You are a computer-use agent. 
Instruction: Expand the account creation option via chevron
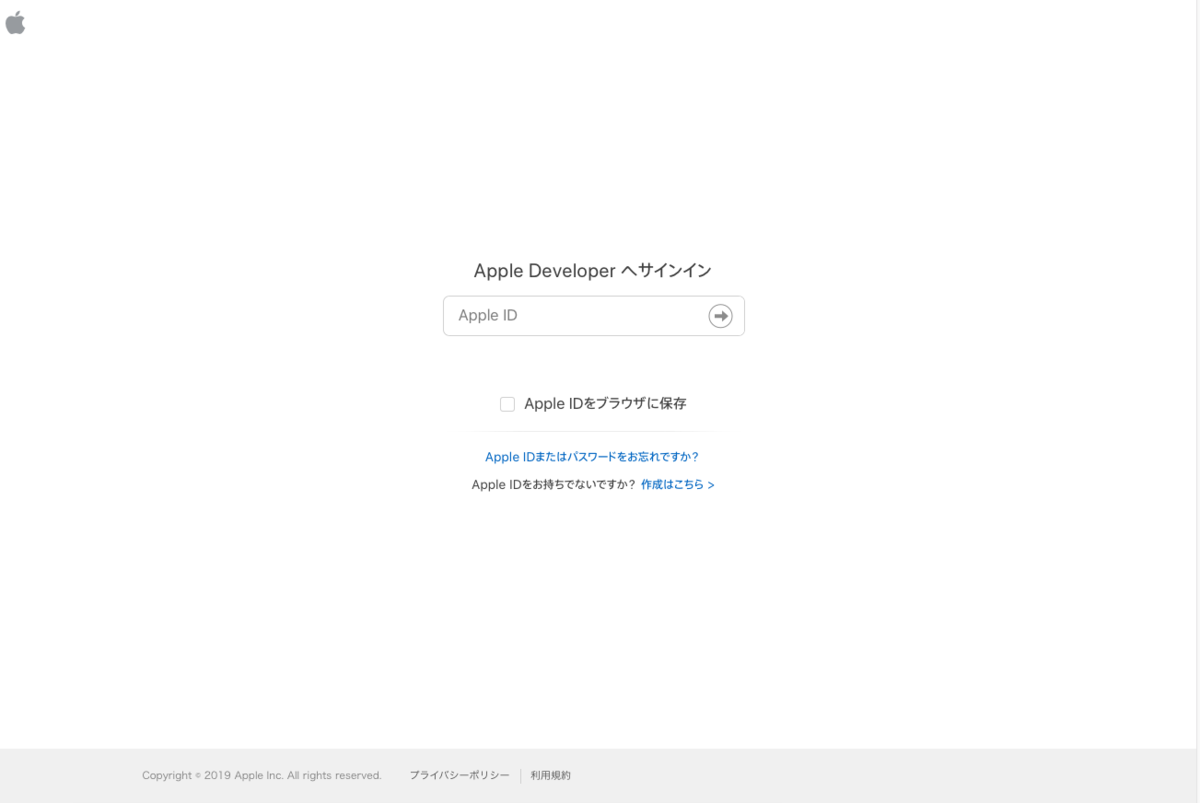(x=711, y=484)
